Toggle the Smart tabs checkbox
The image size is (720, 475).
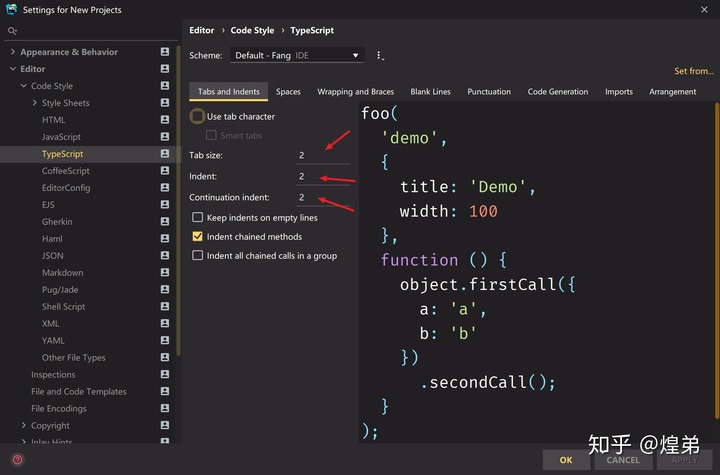[211, 135]
